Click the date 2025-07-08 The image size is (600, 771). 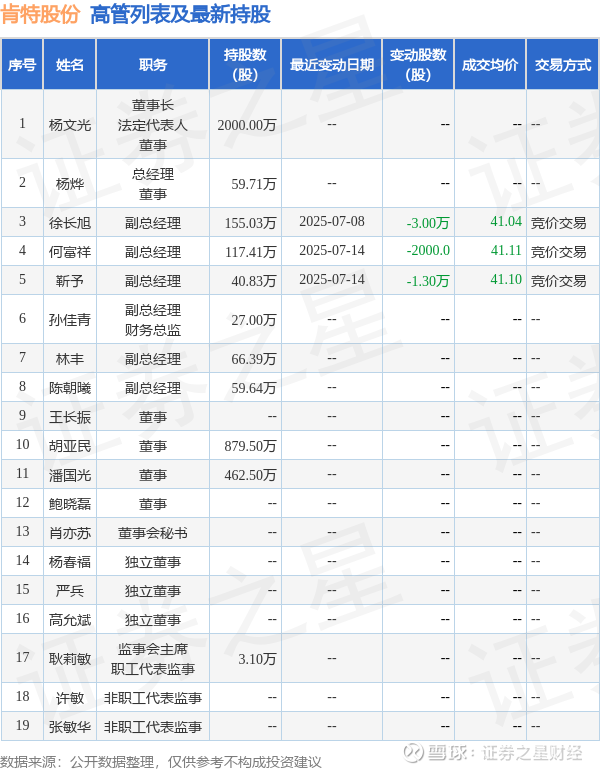pyautogui.click(x=332, y=221)
